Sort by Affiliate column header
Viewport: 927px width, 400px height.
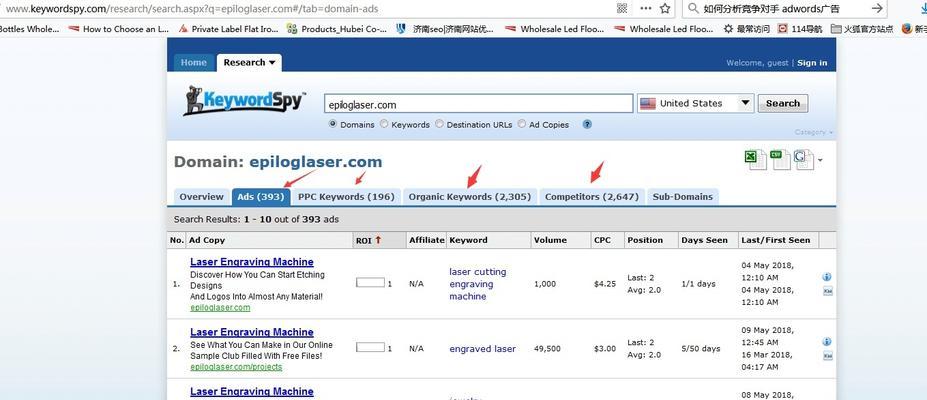pos(426,240)
